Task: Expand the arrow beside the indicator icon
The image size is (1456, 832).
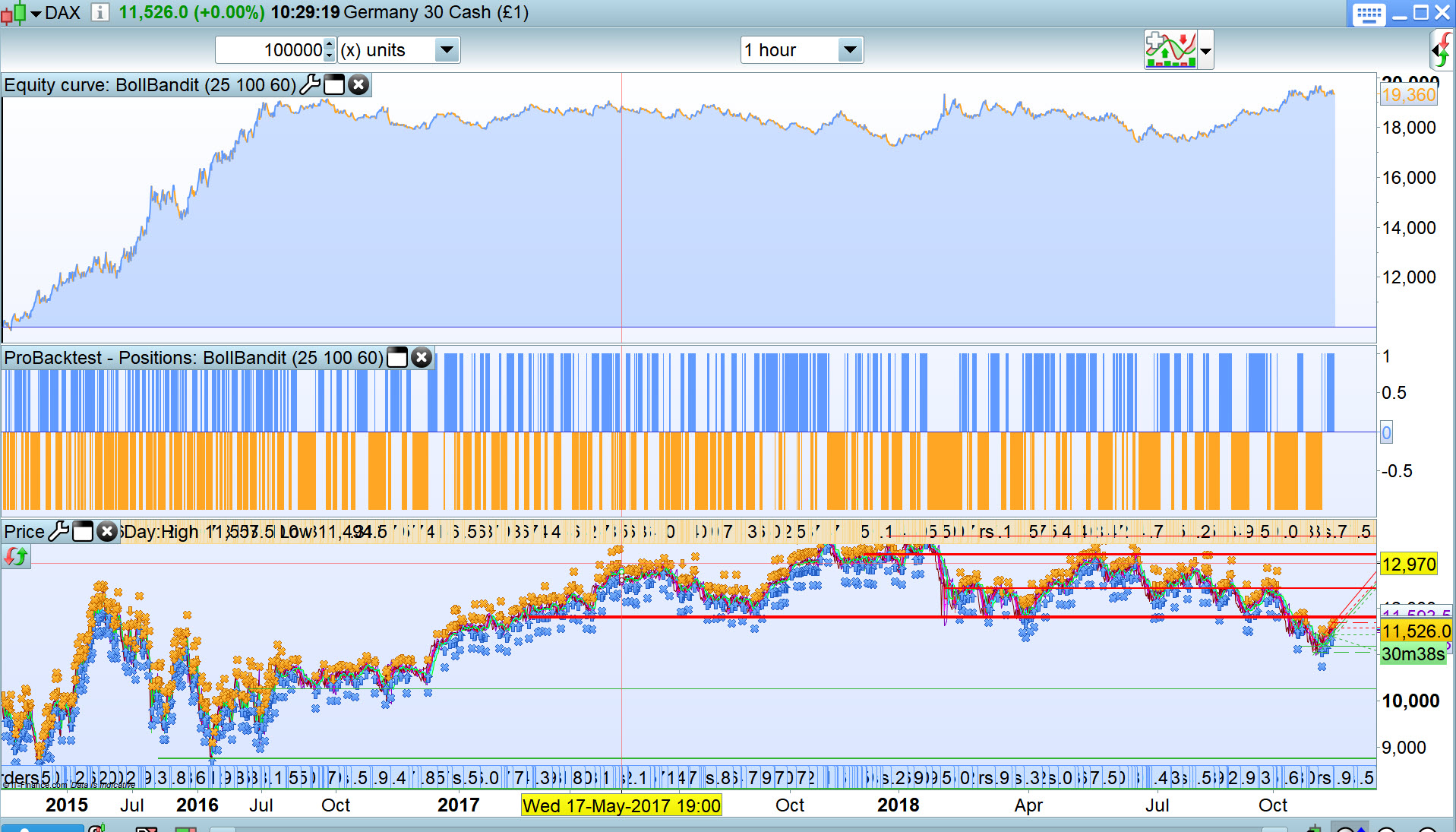Action: pos(1205,51)
